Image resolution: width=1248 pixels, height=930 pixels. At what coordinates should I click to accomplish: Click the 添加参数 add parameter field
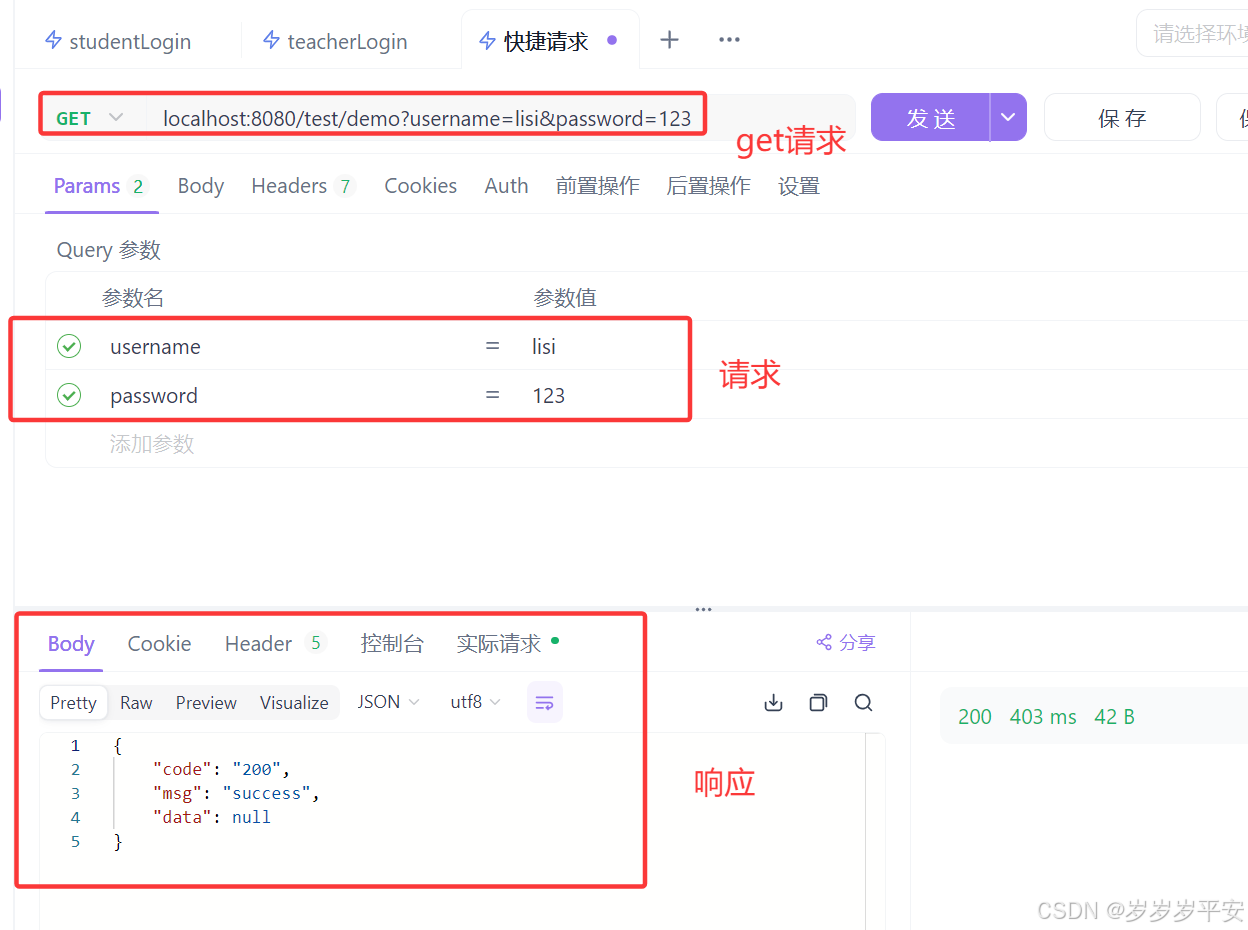click(151, 444)
